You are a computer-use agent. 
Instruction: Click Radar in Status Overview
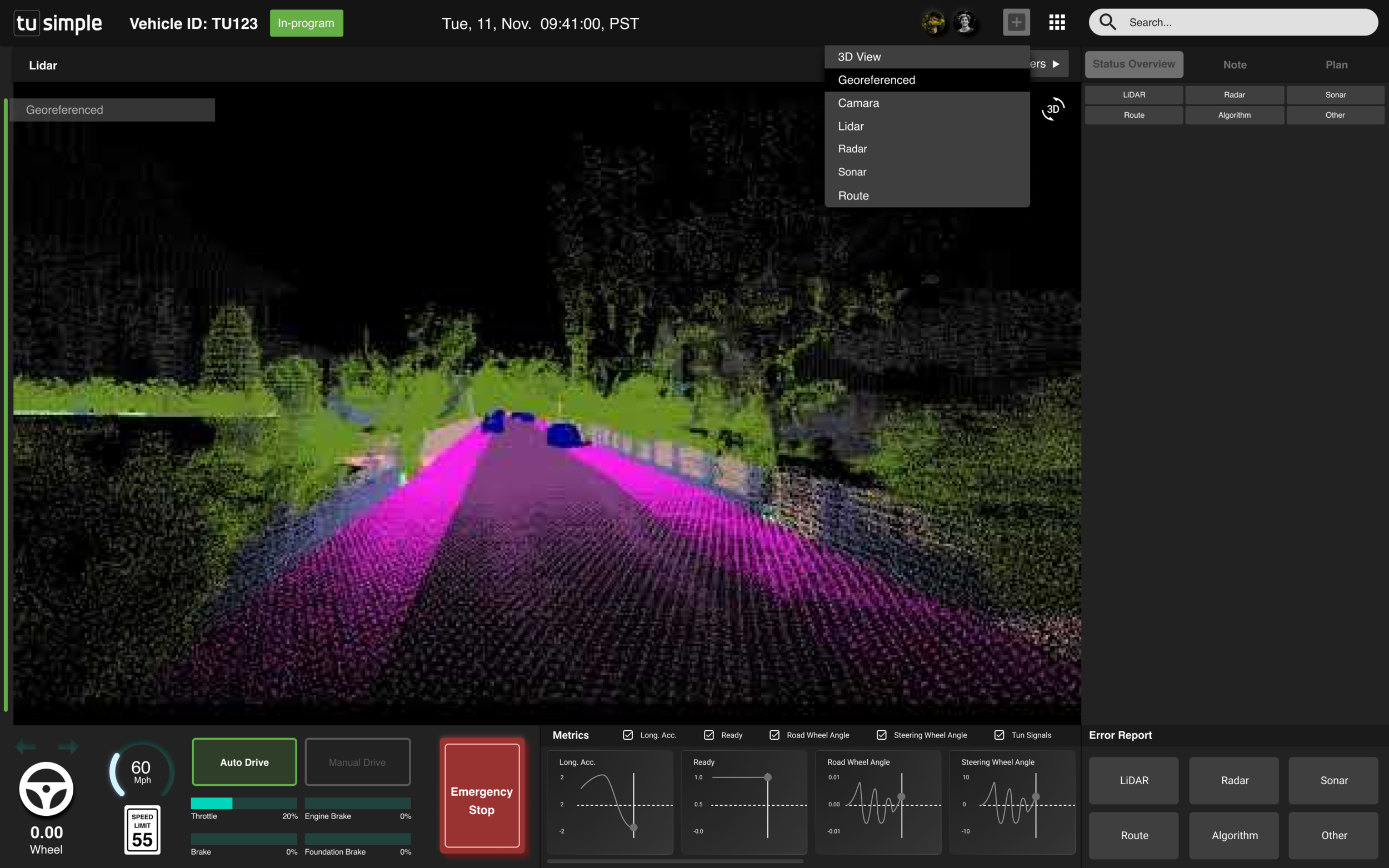pyautogui.click(x=1234, y=95)
